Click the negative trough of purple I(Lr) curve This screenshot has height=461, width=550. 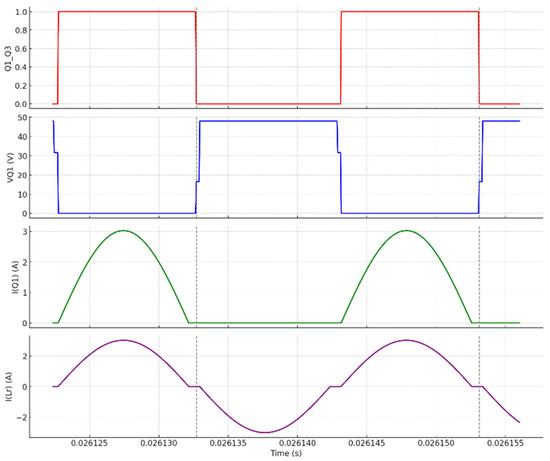click(265, 432)
